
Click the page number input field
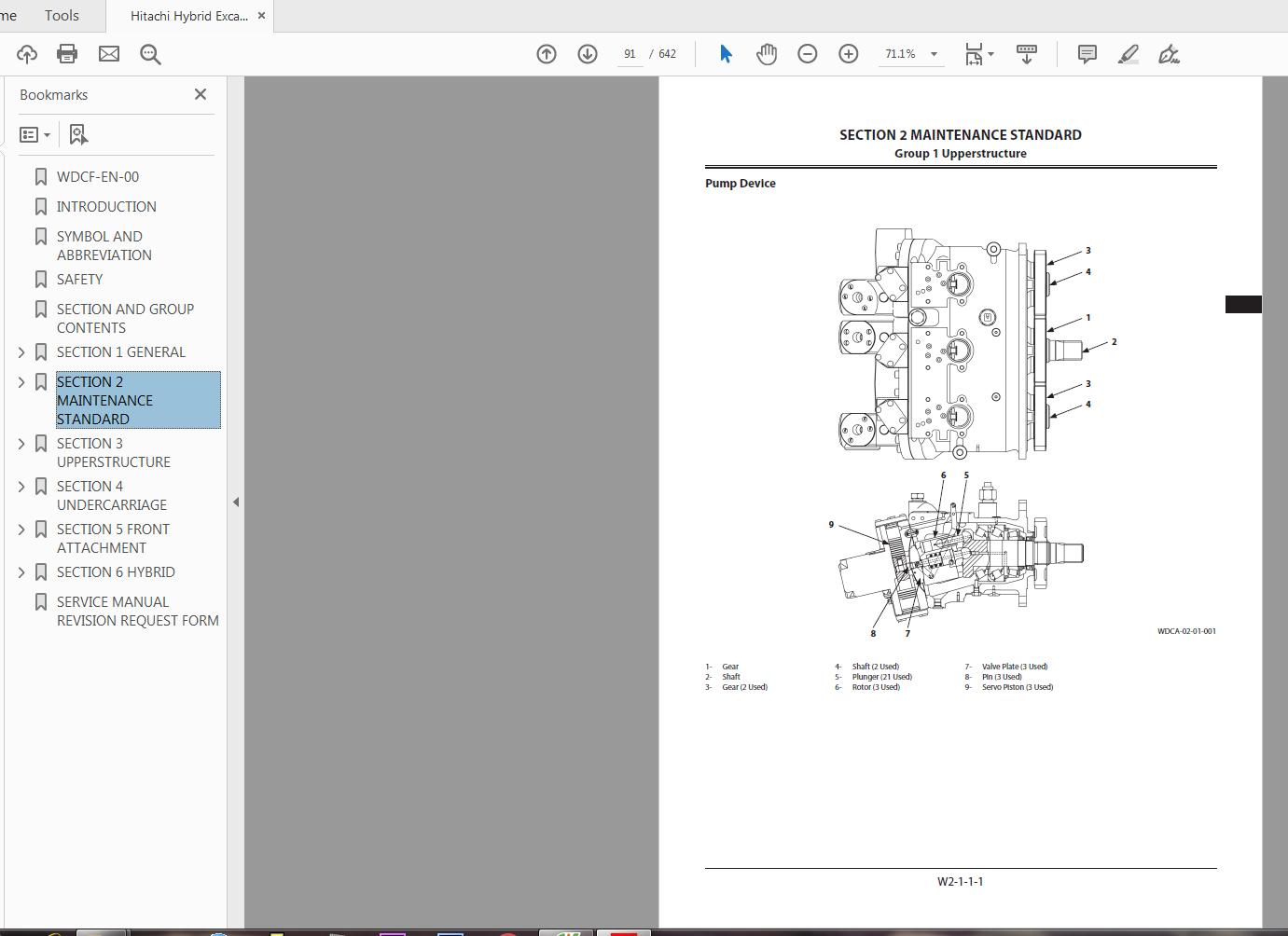630,53
